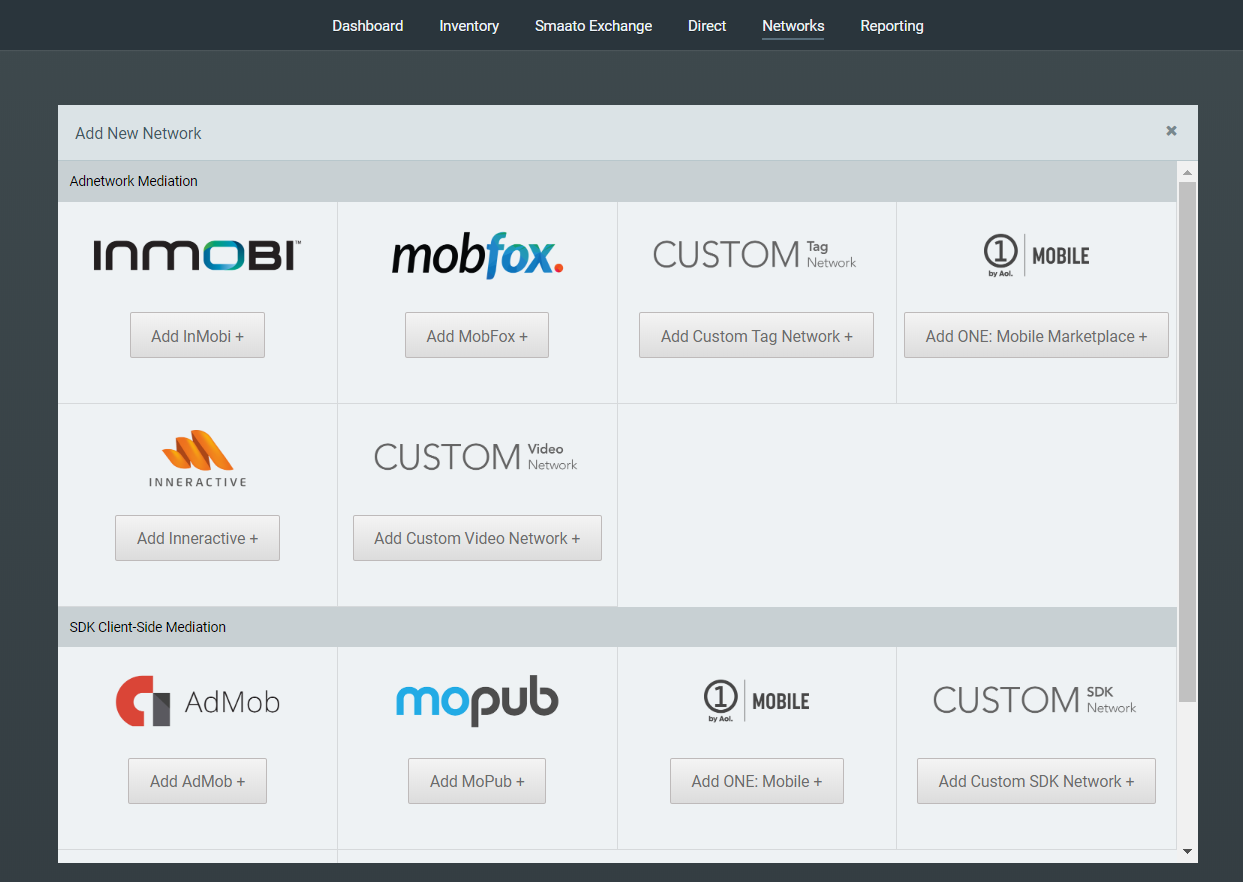Click the MobFox logo
This screenshot has height=882, width=1243.
click(x=477, y=257)
